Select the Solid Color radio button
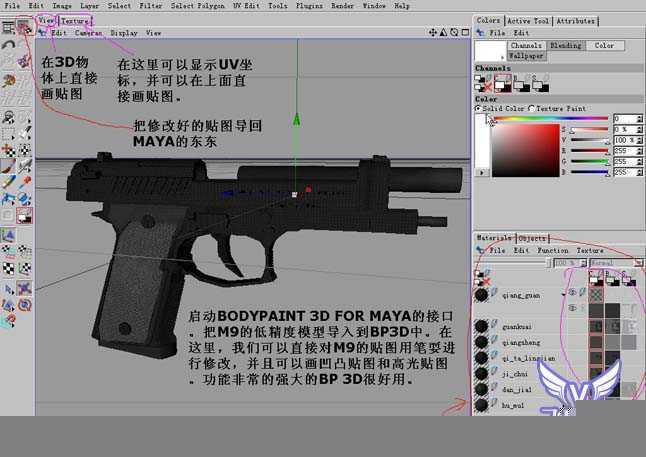The width and height of the screenshot is (646, 457). click(478, 108)
